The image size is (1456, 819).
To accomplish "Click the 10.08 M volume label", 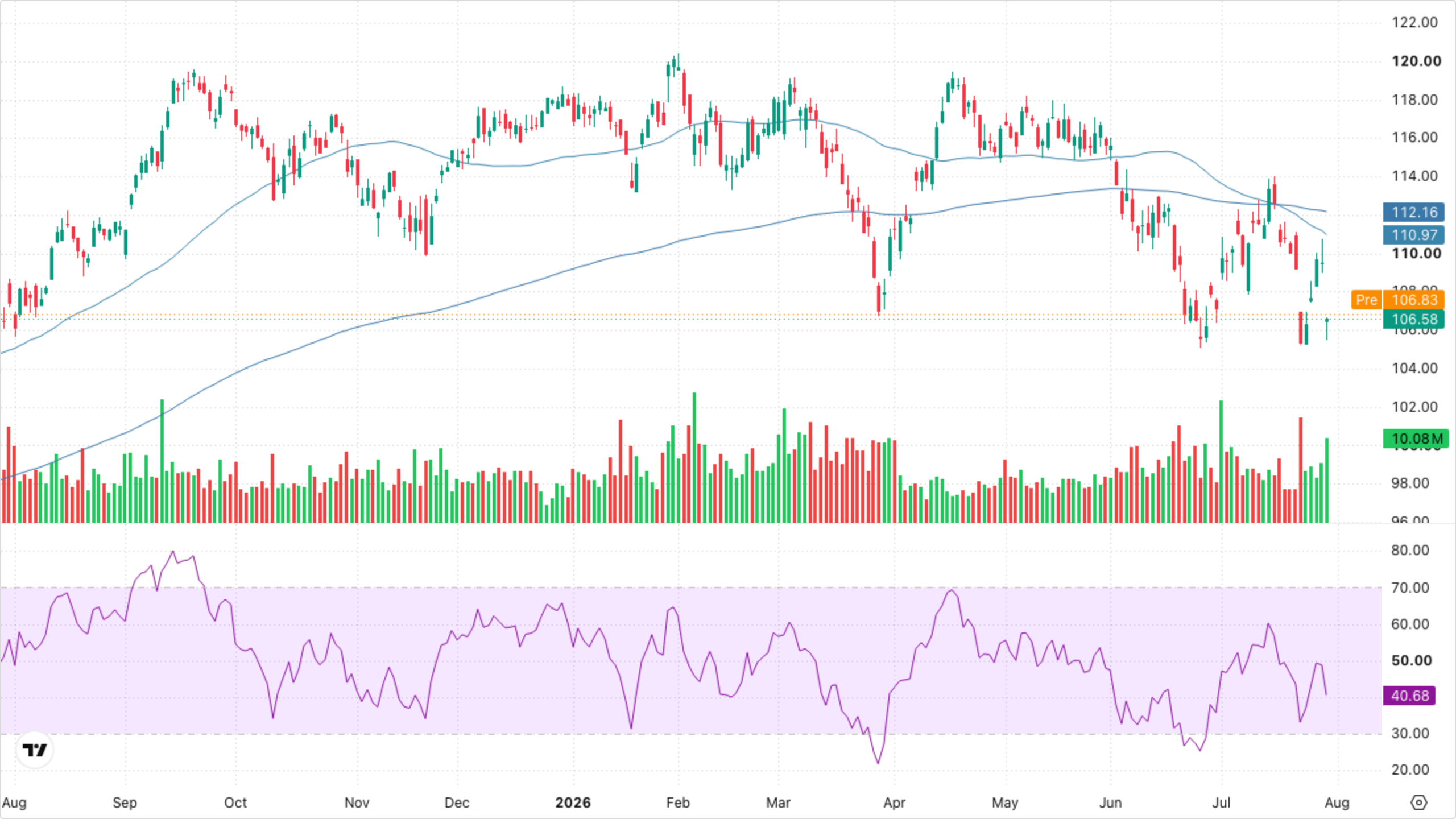I will 1416,439.
